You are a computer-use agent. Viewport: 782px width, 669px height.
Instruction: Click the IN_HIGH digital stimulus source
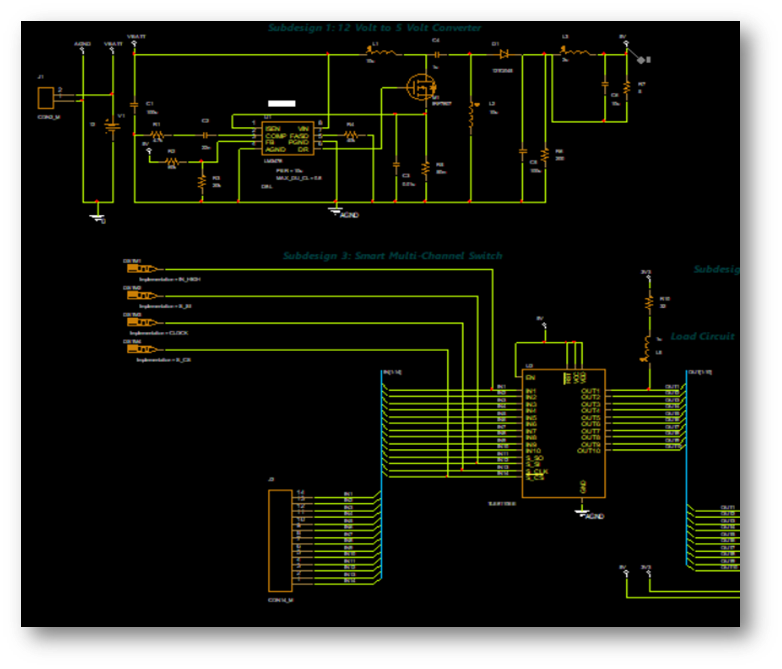[141, 269]
